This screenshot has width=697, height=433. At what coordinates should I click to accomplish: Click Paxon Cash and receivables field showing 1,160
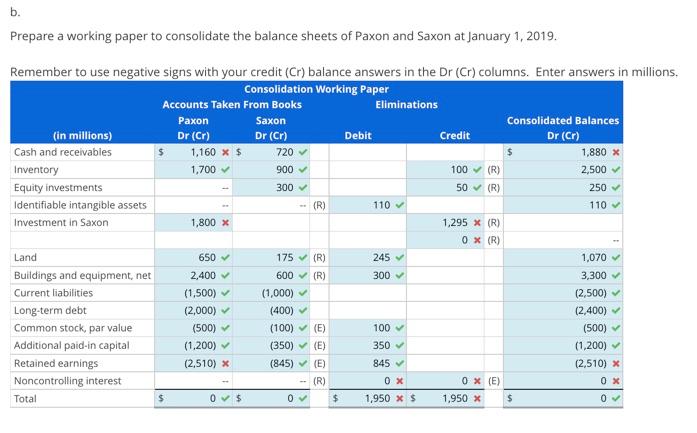tap(193, 152)
